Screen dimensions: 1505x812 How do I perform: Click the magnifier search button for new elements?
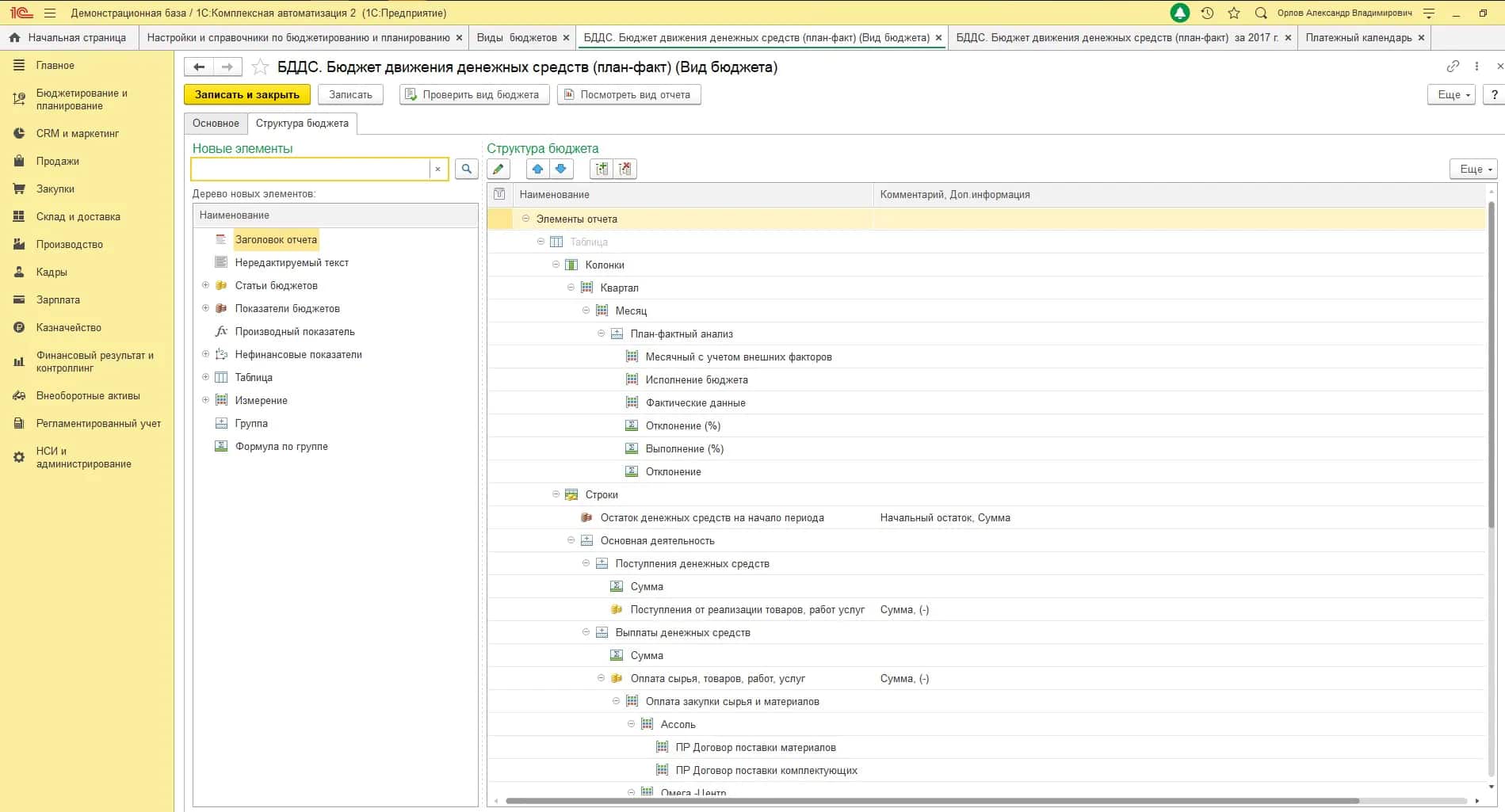click(467, 169)
